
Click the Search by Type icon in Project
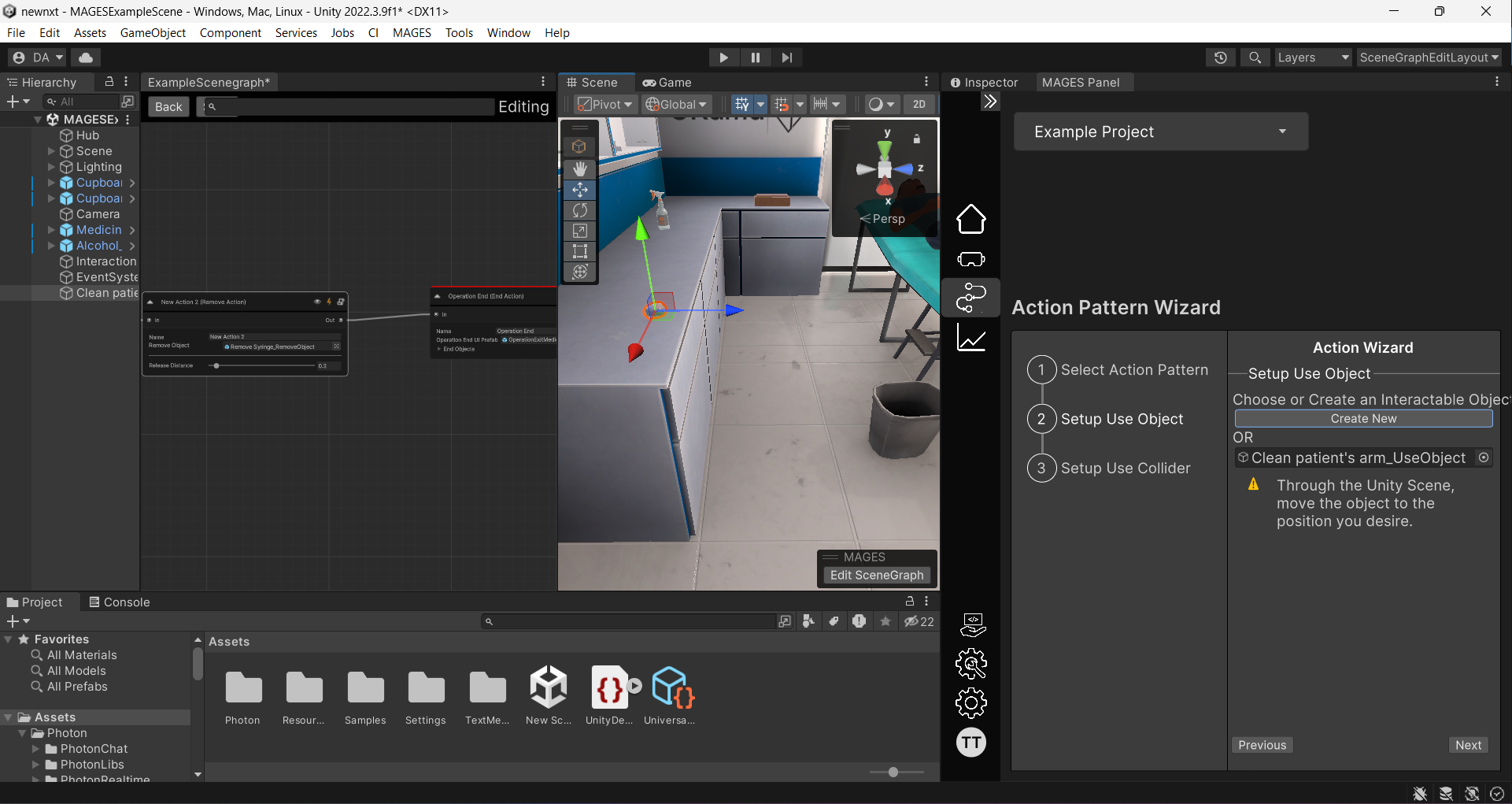tap(808, 621)
